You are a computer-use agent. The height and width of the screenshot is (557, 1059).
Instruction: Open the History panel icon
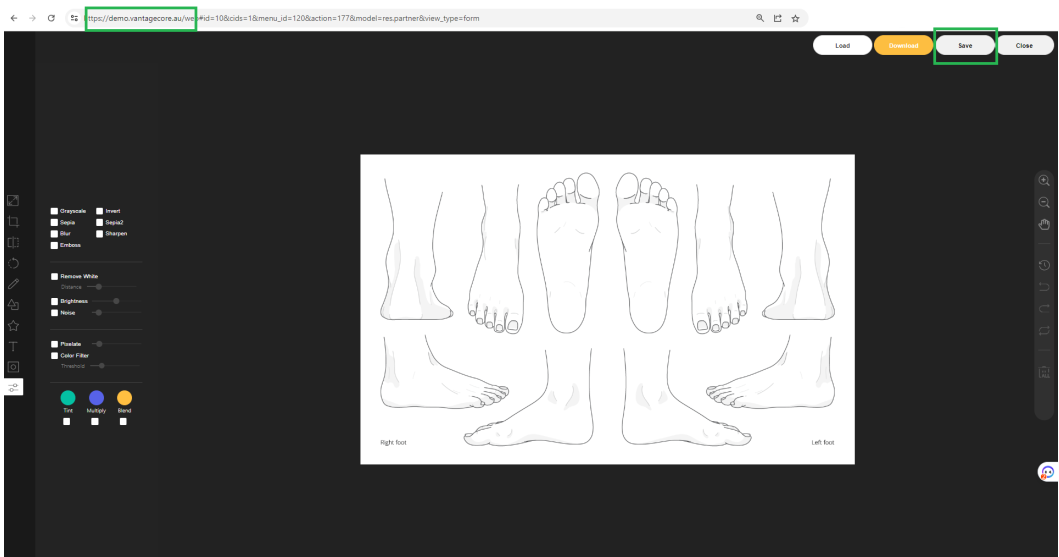(1044, 265)
